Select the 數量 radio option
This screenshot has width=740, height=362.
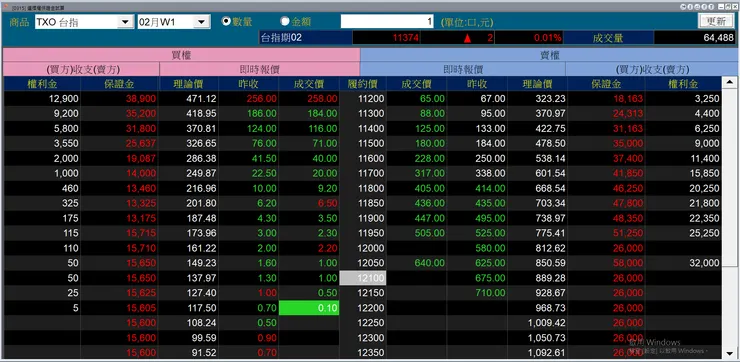[x=226, y=21]
